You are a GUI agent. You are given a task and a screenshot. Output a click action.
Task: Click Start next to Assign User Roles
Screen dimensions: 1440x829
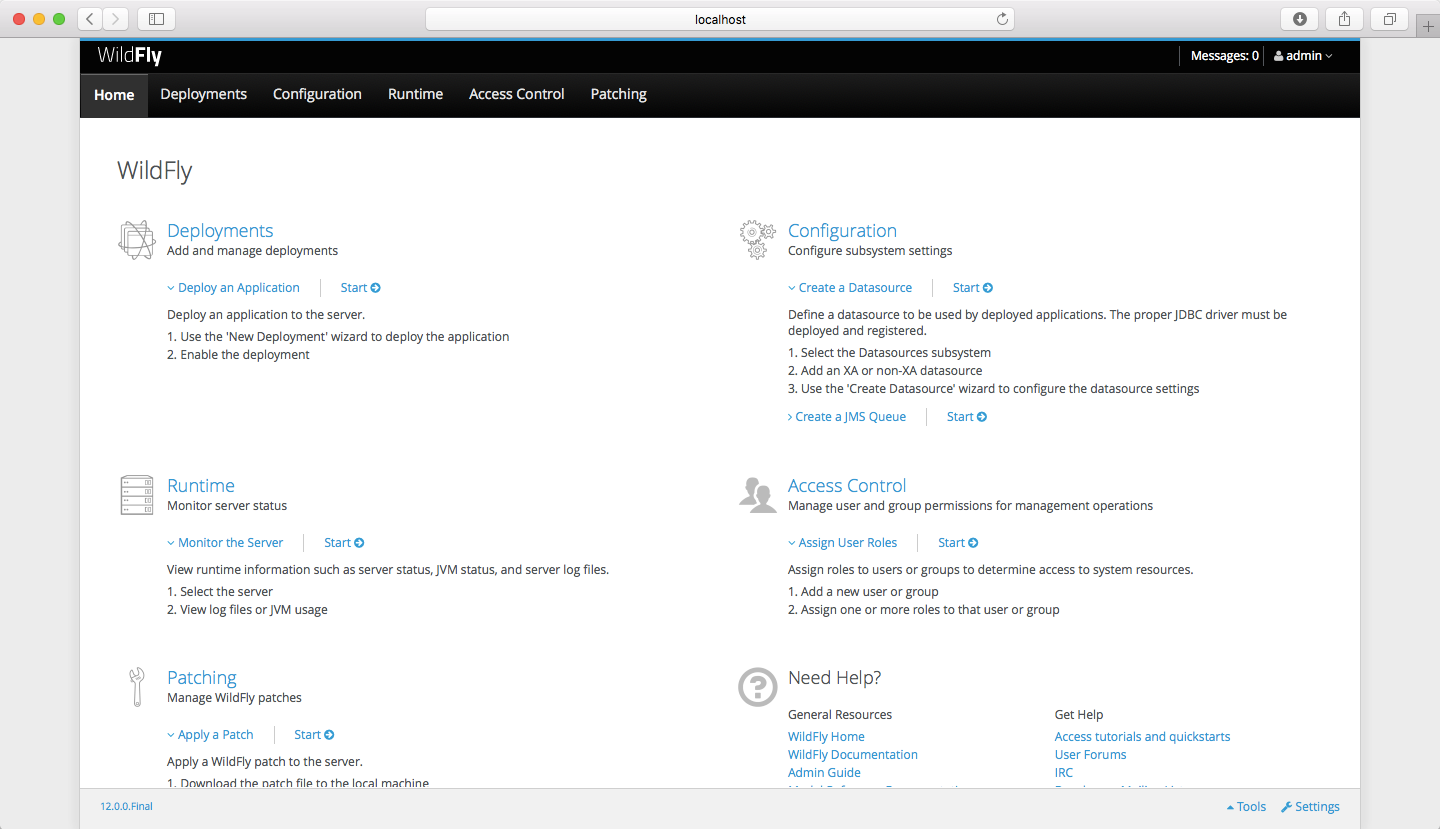click(958, 543)
